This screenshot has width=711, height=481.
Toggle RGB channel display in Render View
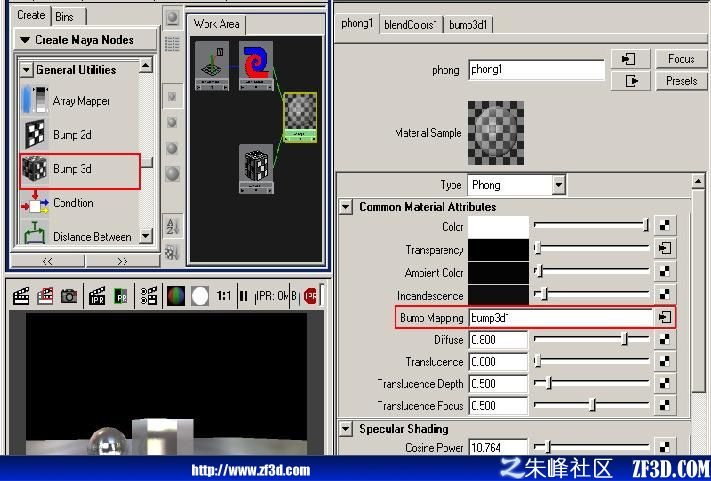[x=176, y=296]
